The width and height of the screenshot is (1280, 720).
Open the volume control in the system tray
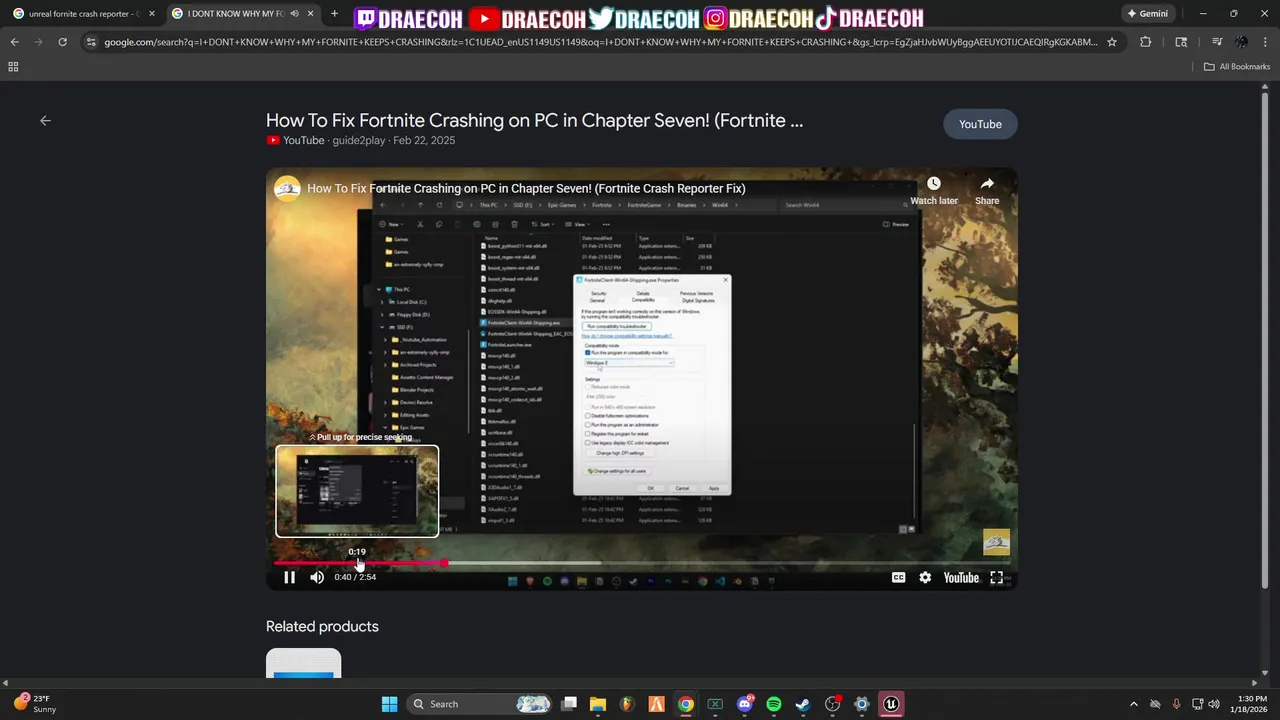click(1214, 704)
